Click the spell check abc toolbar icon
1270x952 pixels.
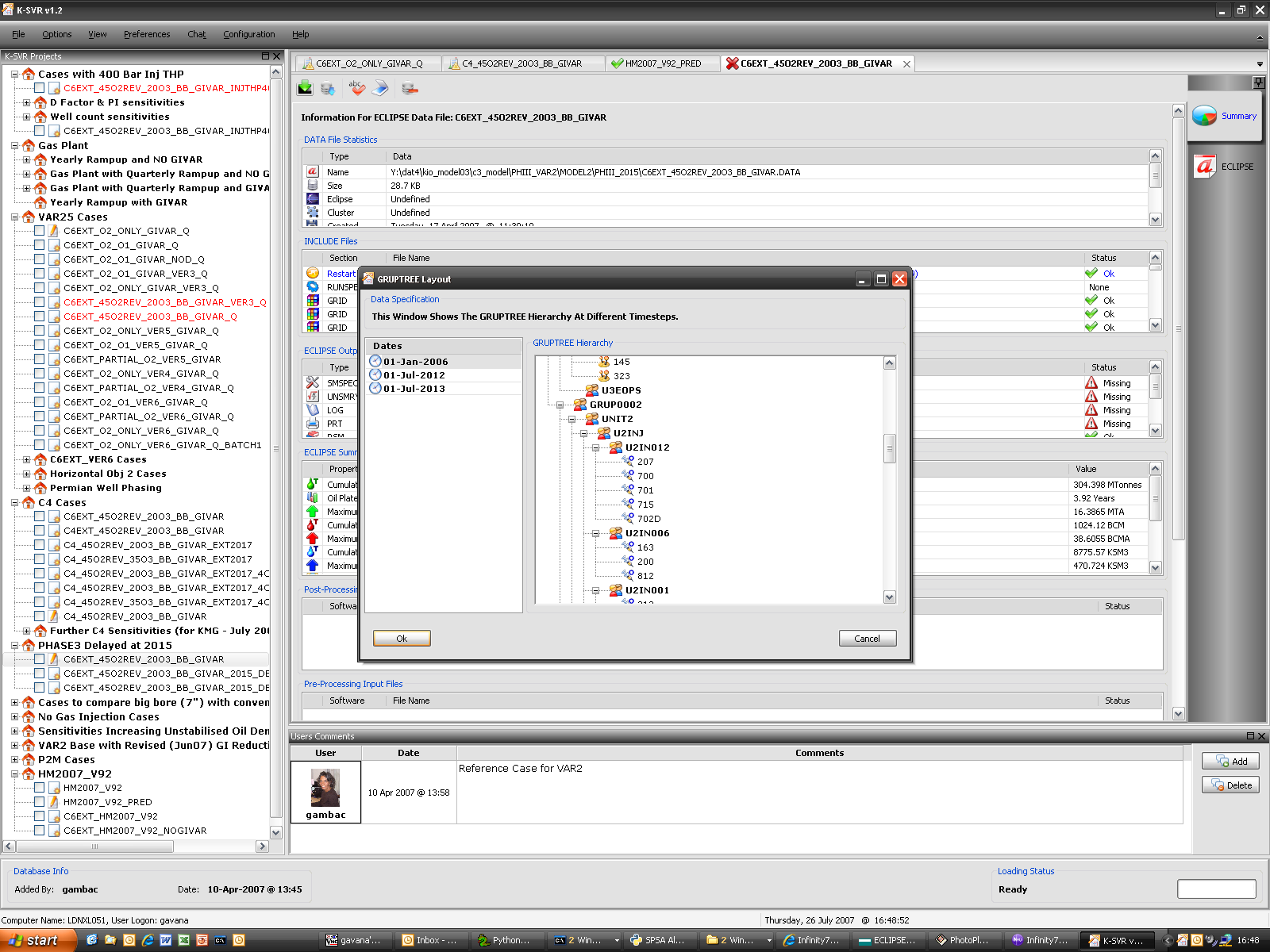click(356, 88)
